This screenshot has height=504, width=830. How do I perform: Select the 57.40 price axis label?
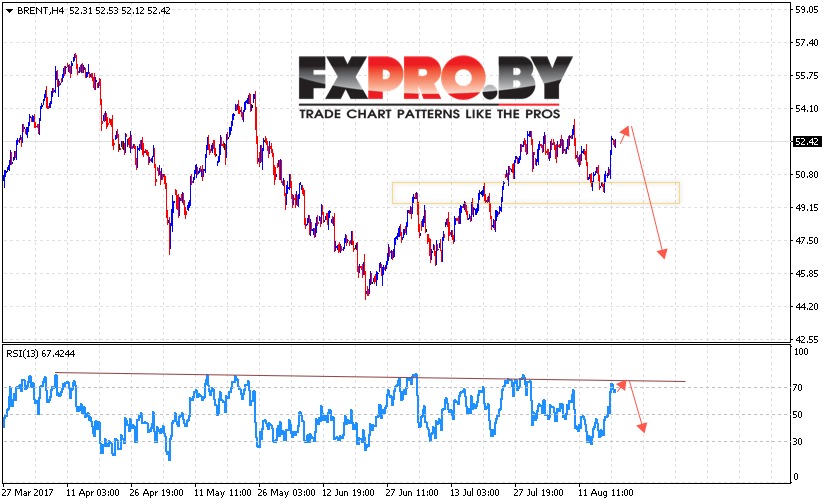(x=807, y=42)
